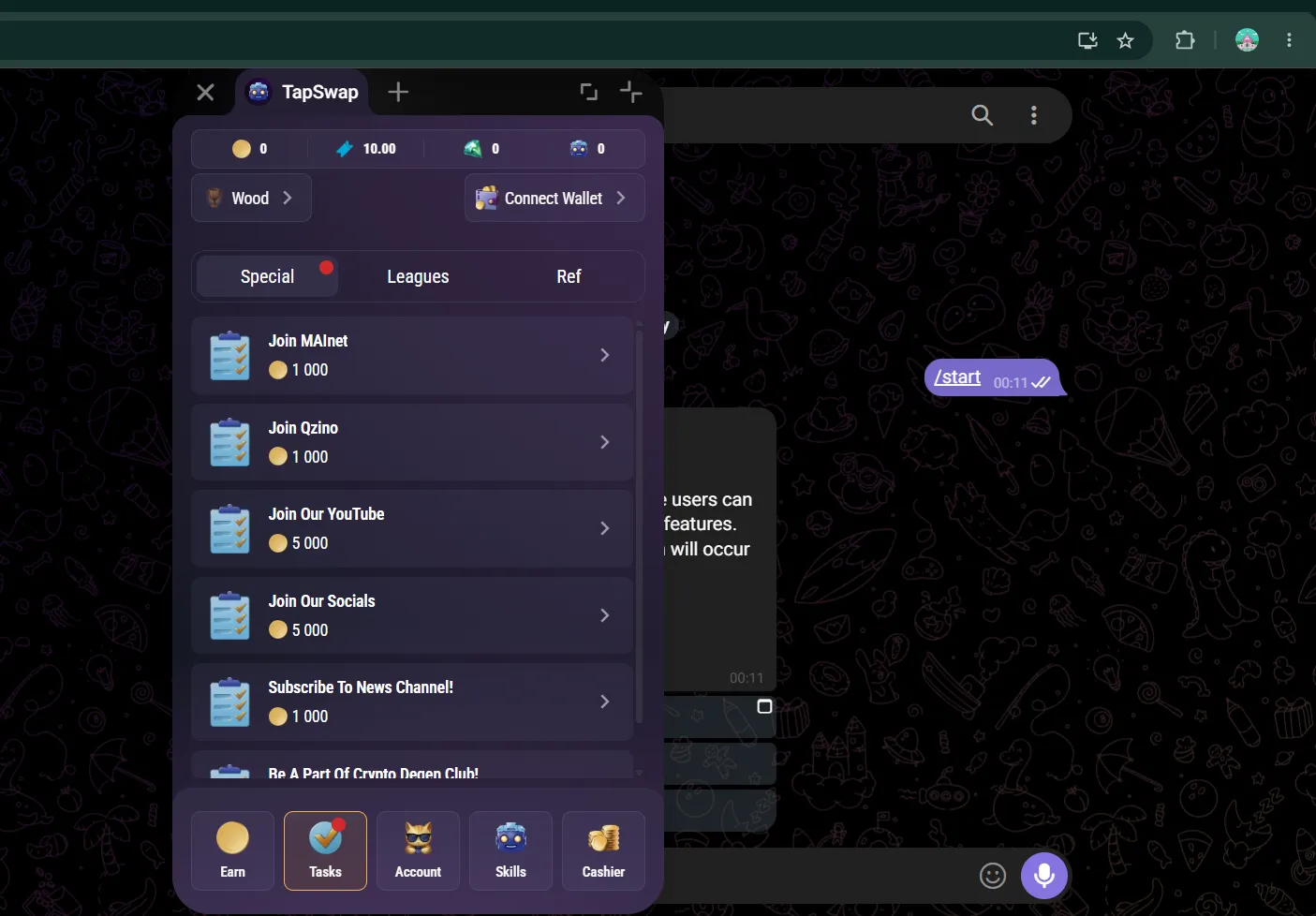
Task: Click the wallet icon beside Connect Wallet
Action: coord(486,198)
